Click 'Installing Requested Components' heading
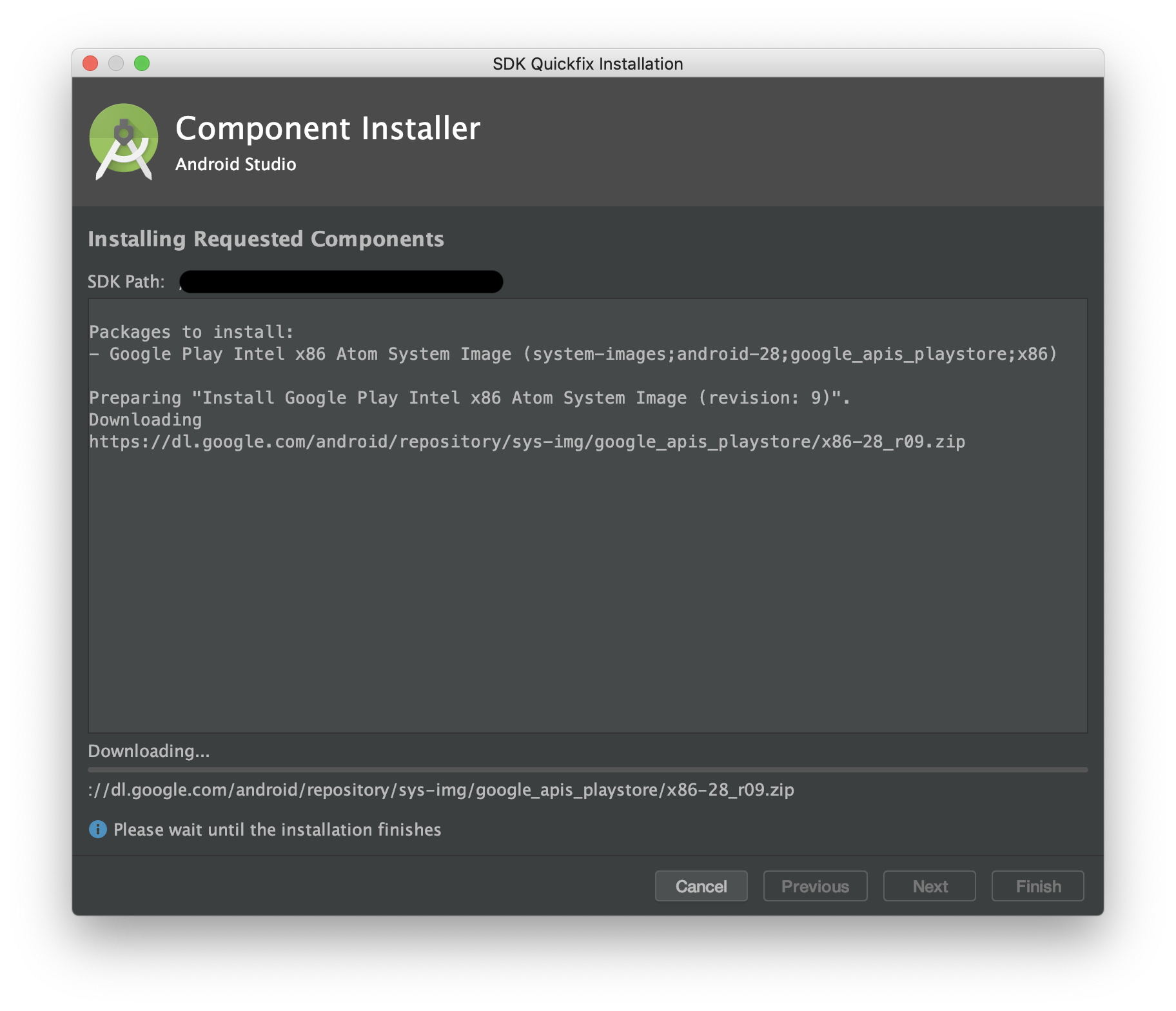 click(266, 239)
